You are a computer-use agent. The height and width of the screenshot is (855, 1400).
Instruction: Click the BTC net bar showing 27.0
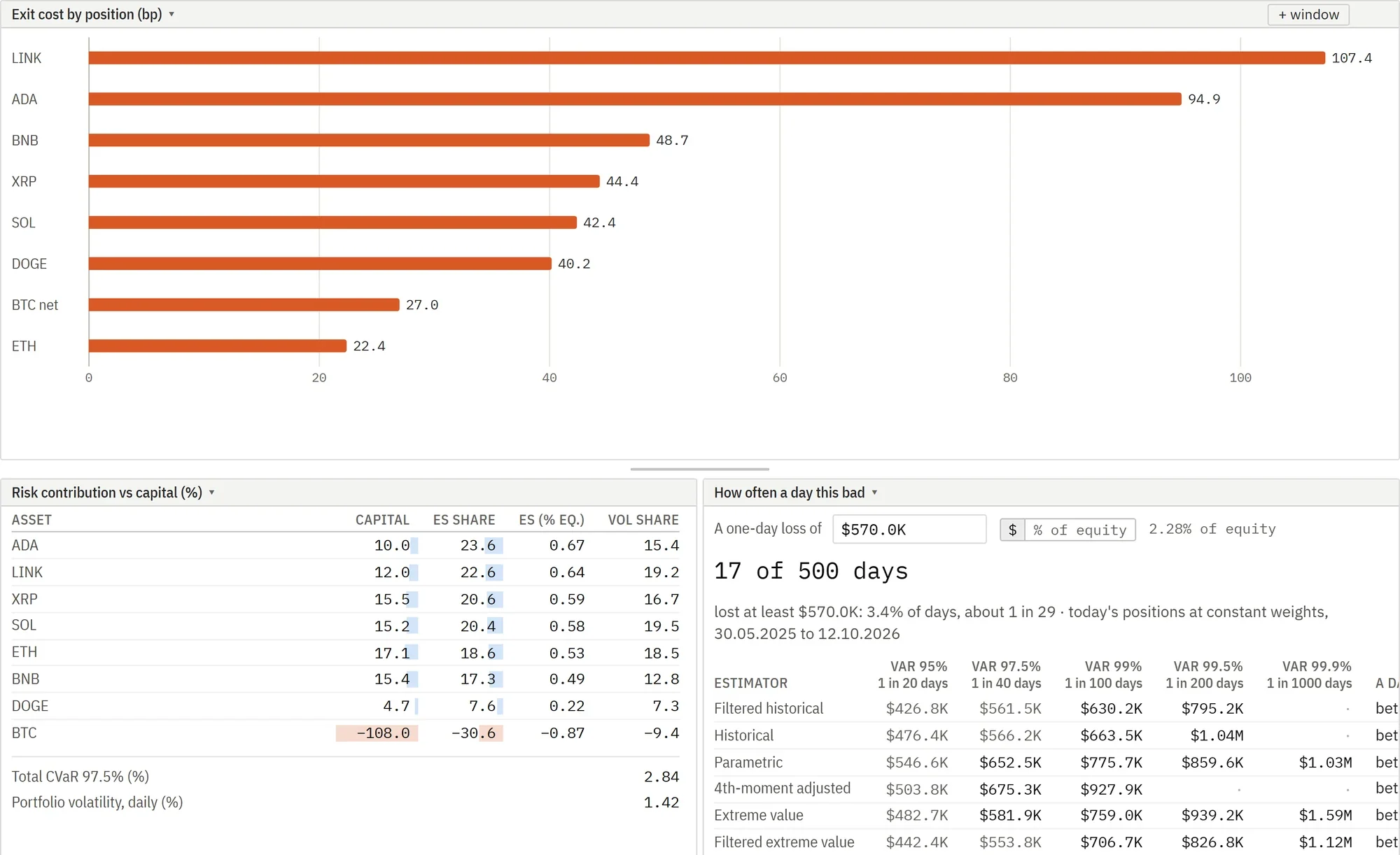244,305
